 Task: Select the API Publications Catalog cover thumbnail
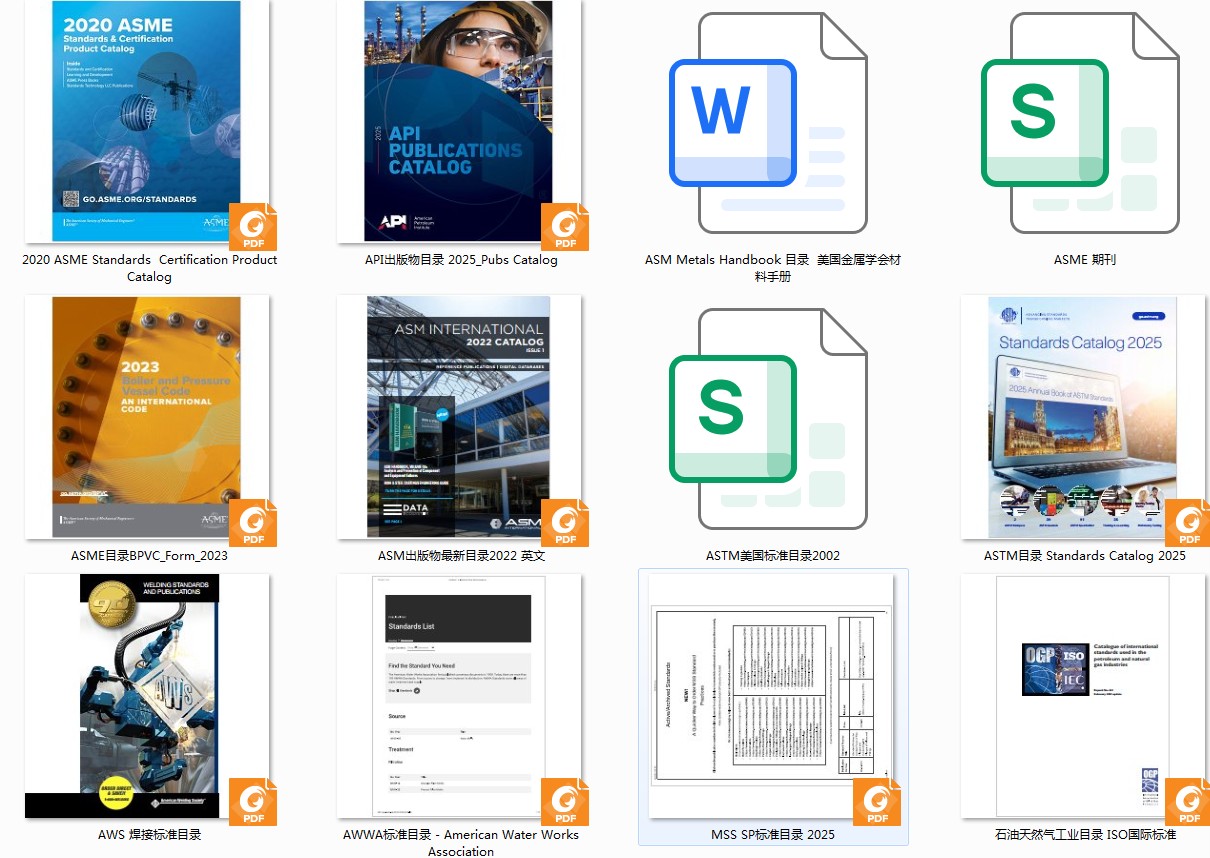click(458, 121)
